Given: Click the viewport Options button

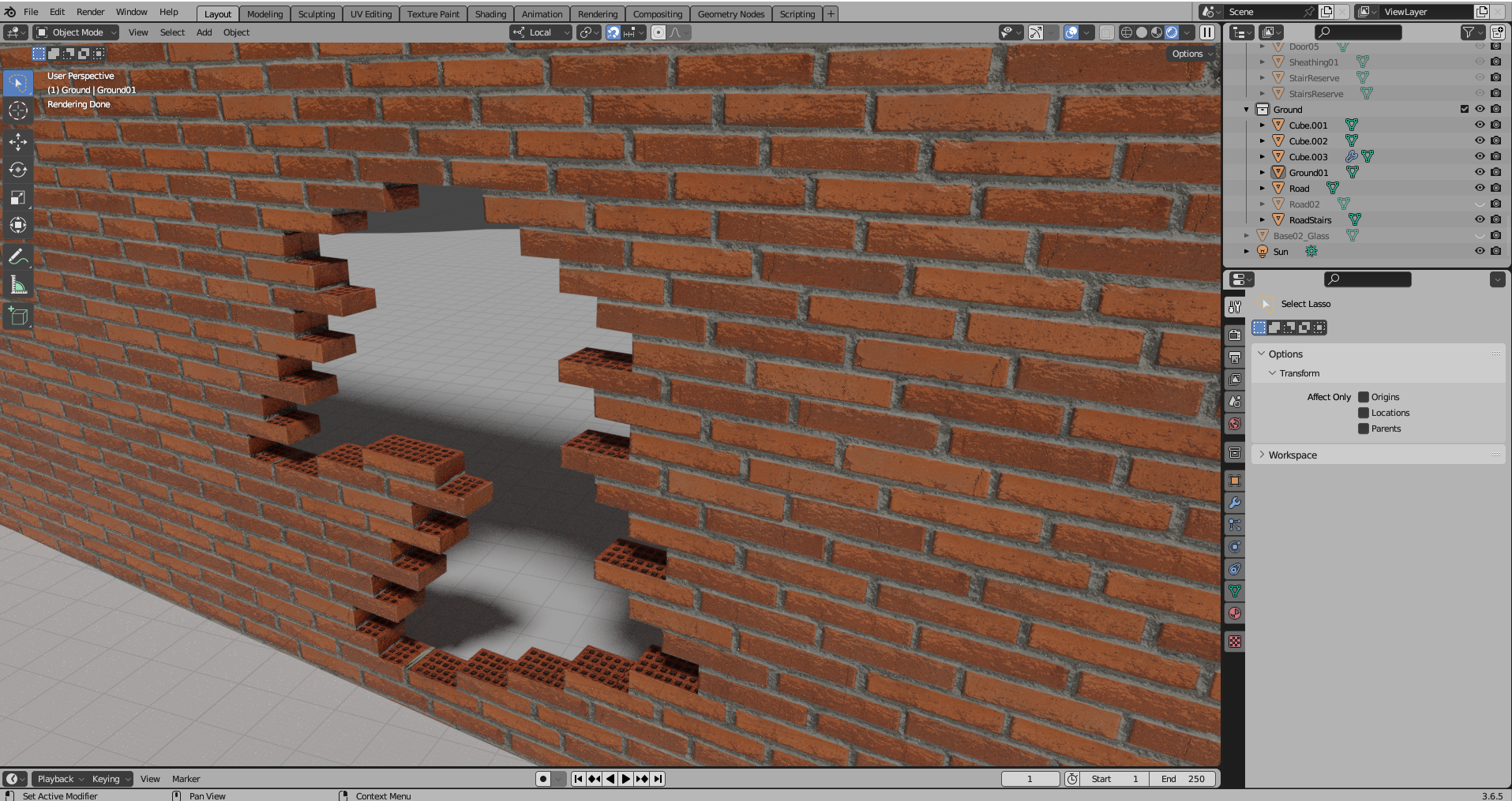Looking at the screenshot, I should click(x=1191, y=54).
